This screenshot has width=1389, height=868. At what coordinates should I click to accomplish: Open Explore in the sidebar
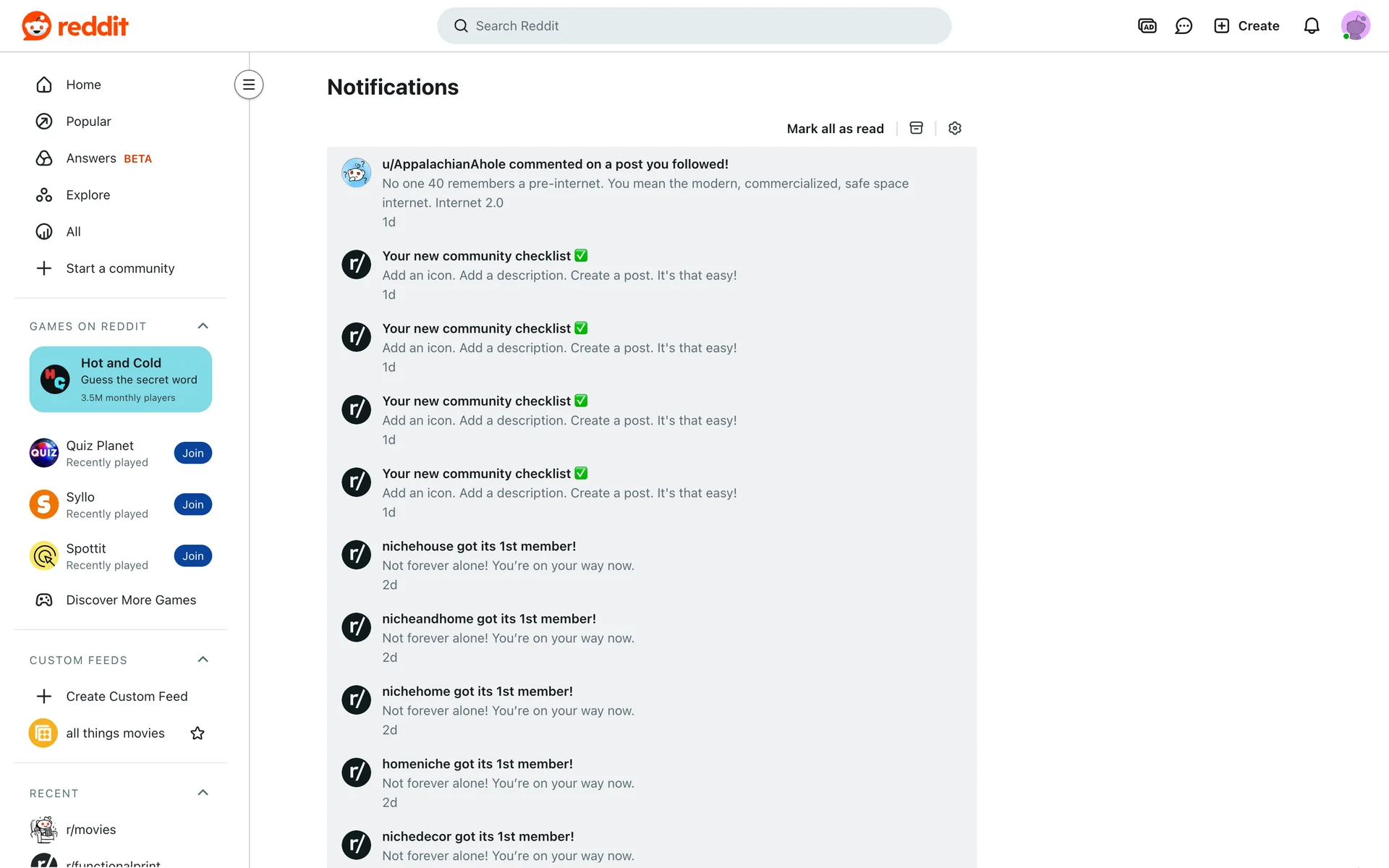tap(88, 195)
